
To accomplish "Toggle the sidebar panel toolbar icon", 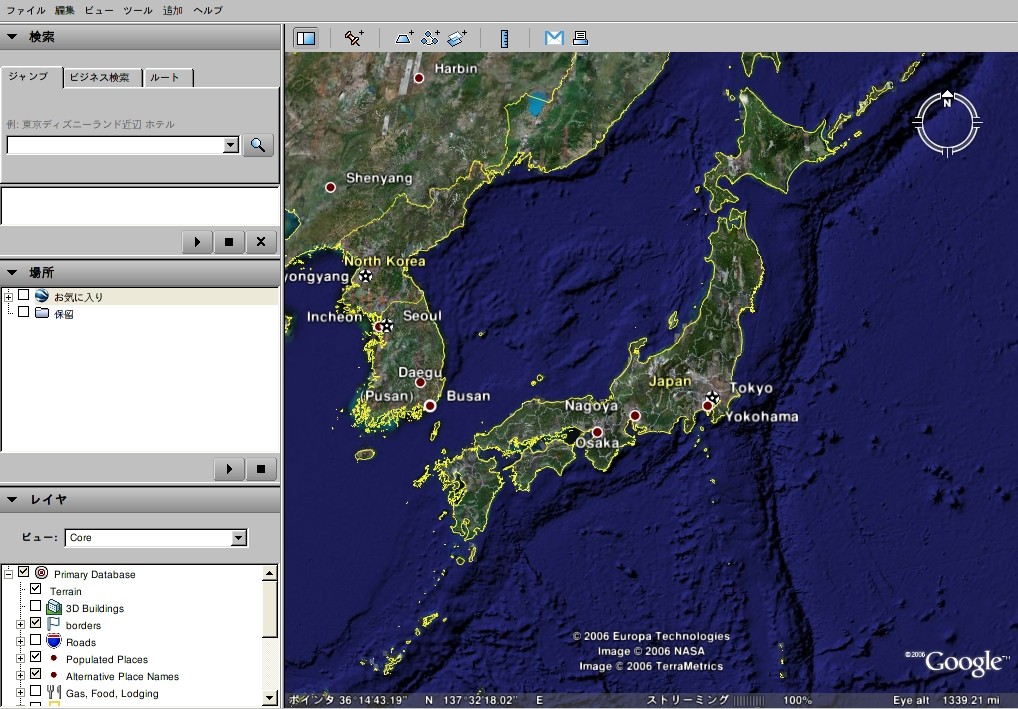I will pyautogui.click(x=306, y=38).
